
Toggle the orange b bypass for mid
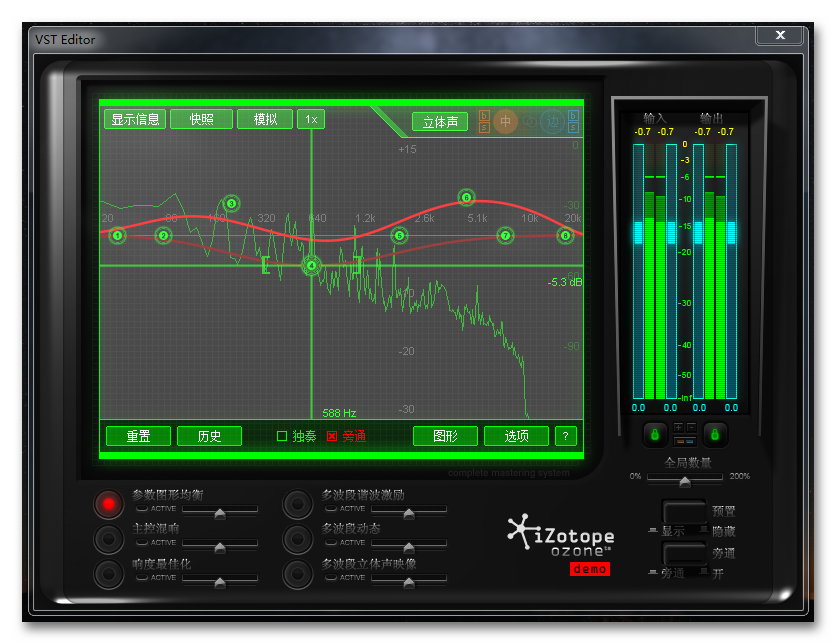(484, 116)
